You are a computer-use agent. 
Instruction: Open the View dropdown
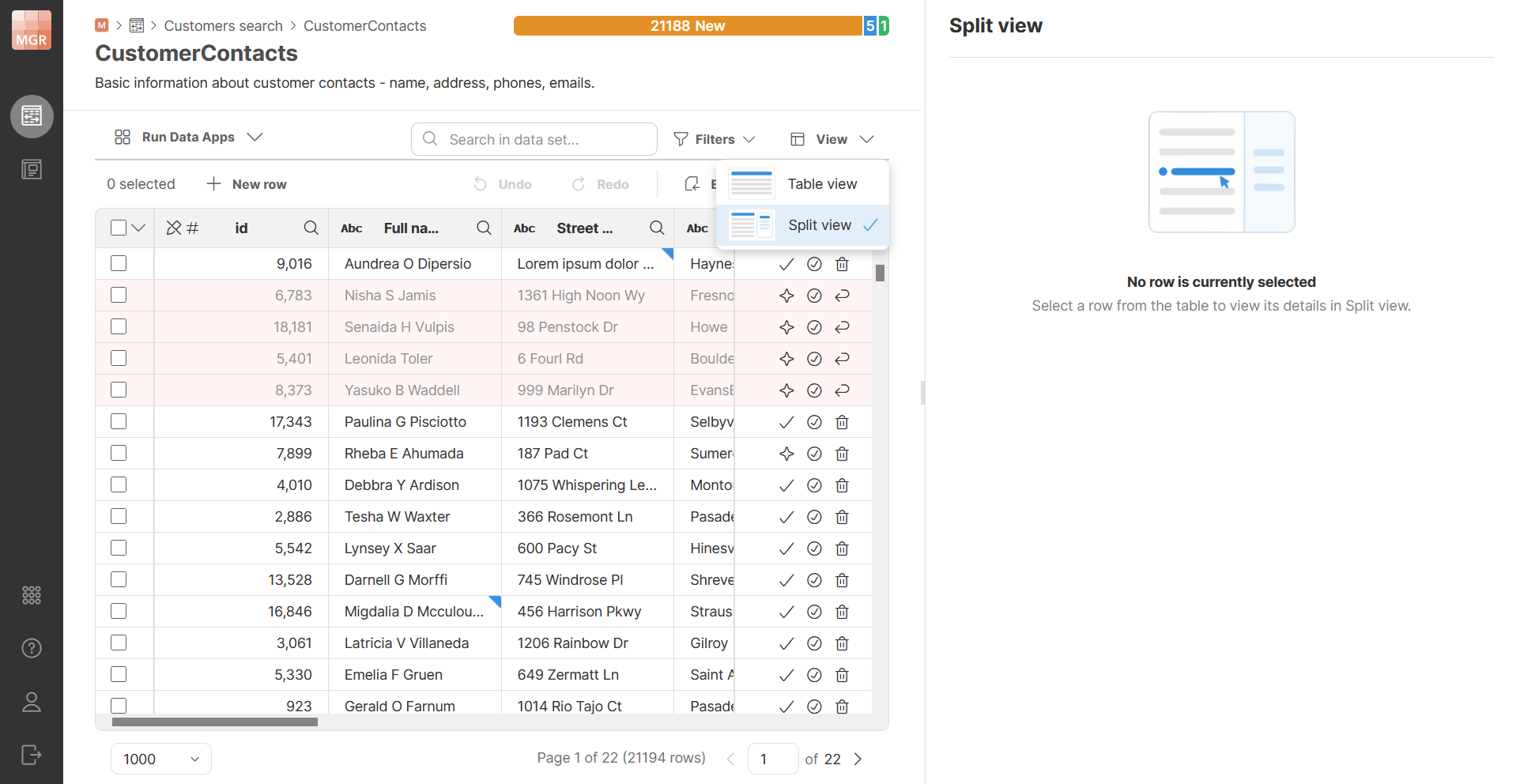pyautogui.click(x=832, y=139)
